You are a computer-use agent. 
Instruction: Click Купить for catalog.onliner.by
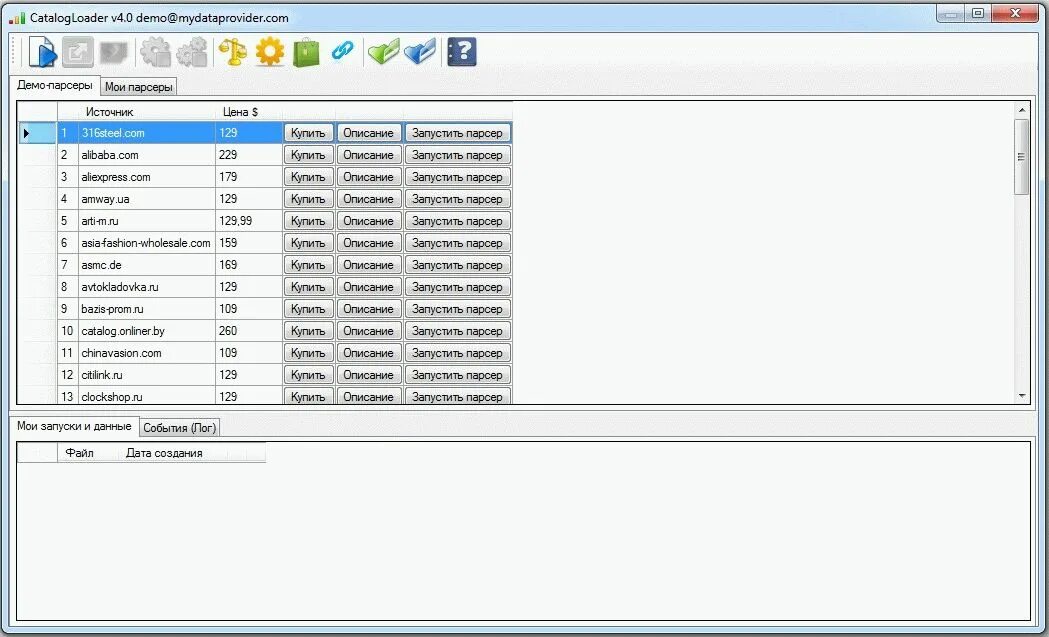[x=308, y=331]
